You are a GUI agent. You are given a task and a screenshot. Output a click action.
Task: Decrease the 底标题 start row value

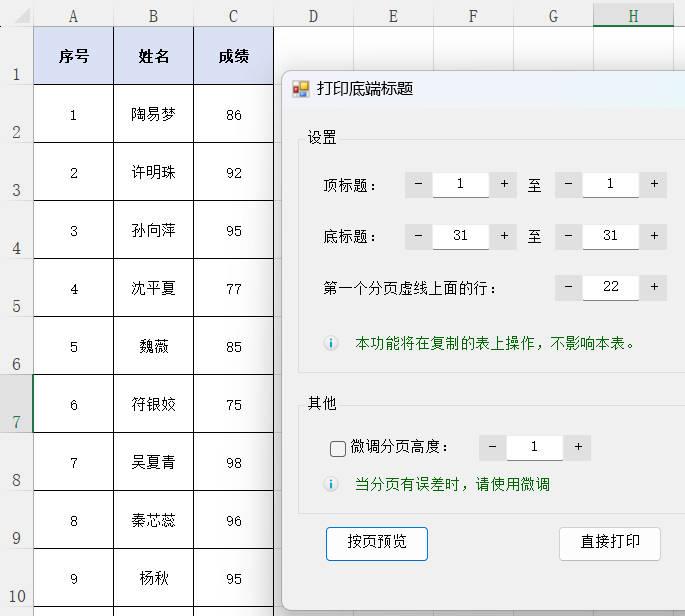(418, 236)
